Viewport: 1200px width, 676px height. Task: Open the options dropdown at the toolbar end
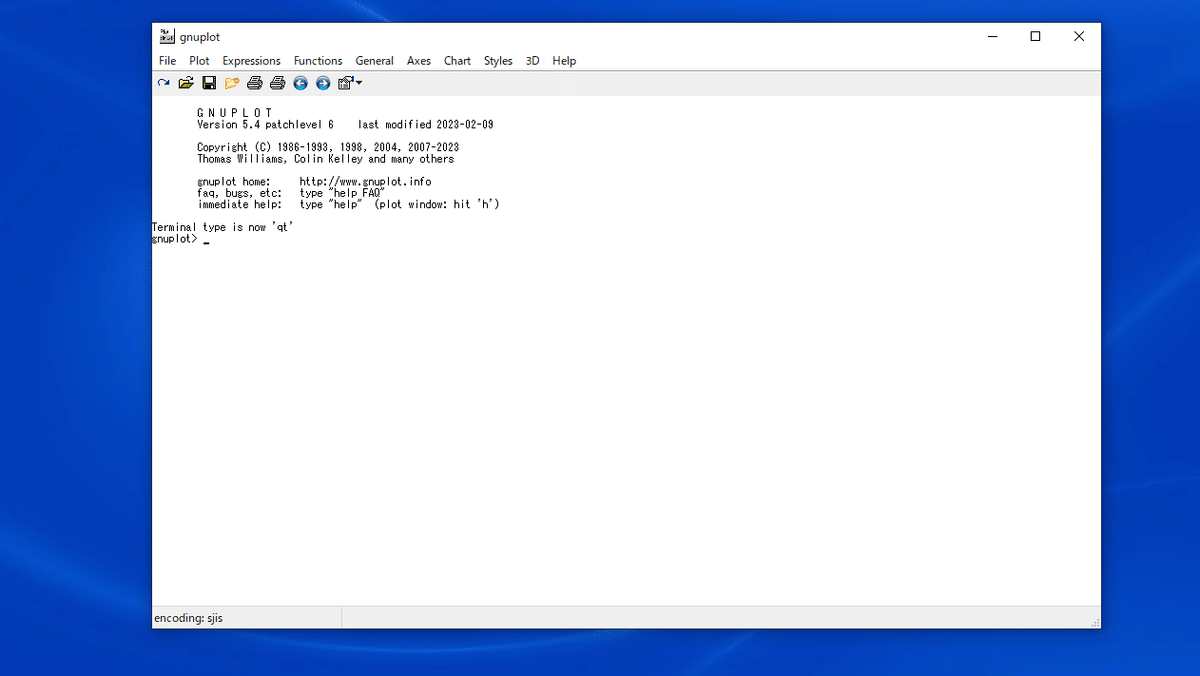coord(357,83)
